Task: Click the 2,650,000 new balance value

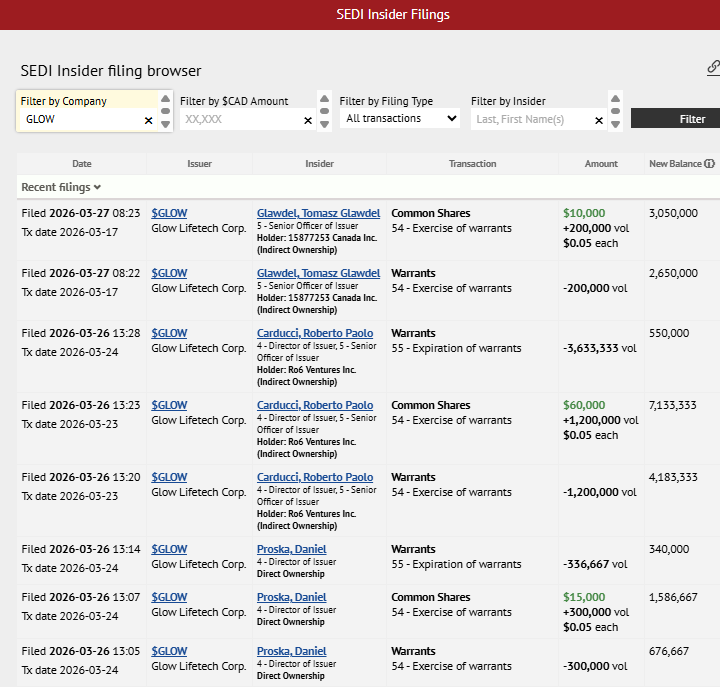Action: pos(673,274)
